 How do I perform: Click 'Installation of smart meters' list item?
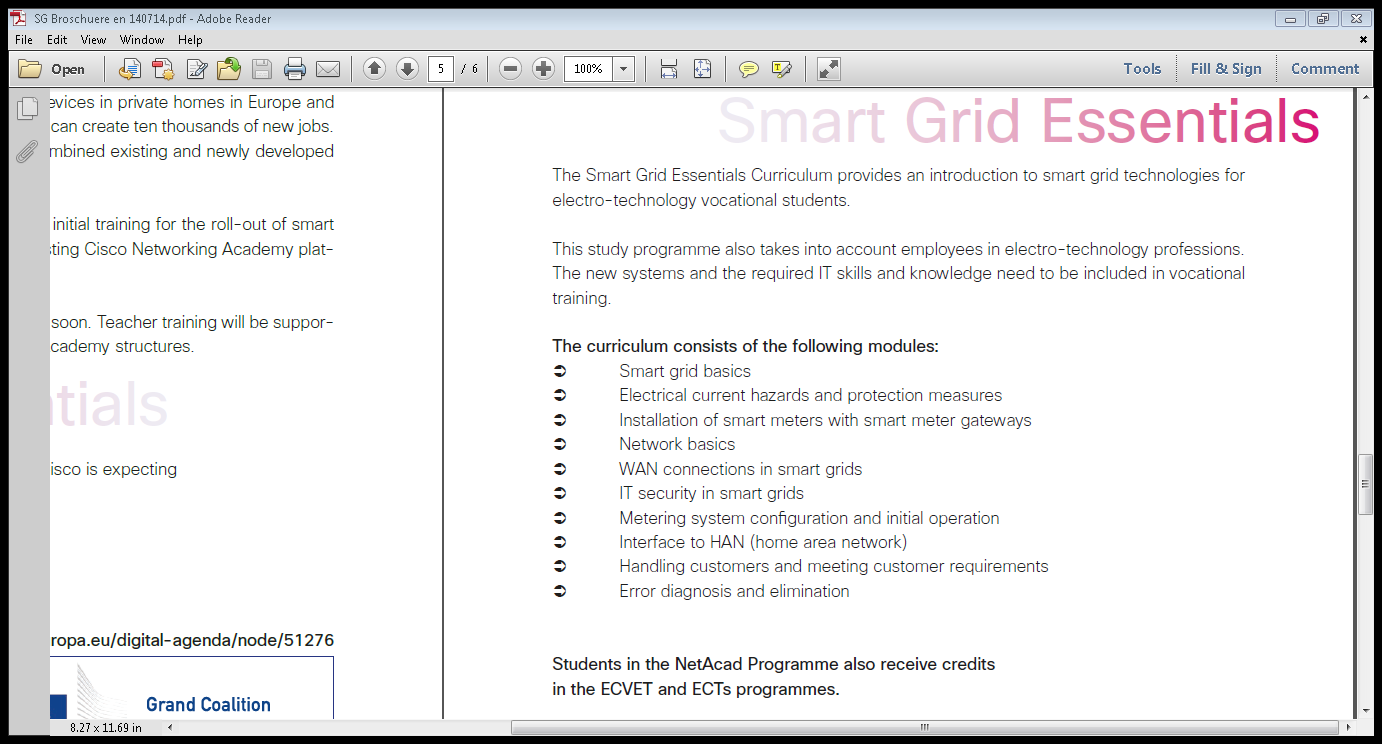pos(825,420)
